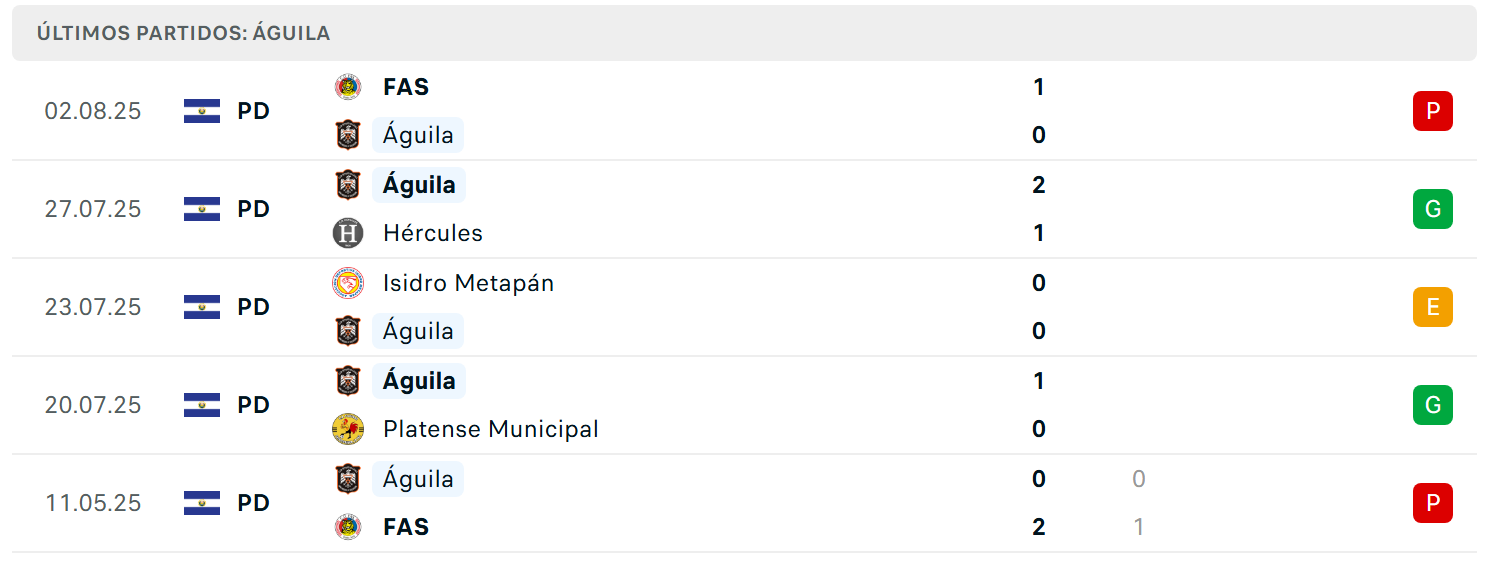Click the orange E draw badge

[1432, 307]
